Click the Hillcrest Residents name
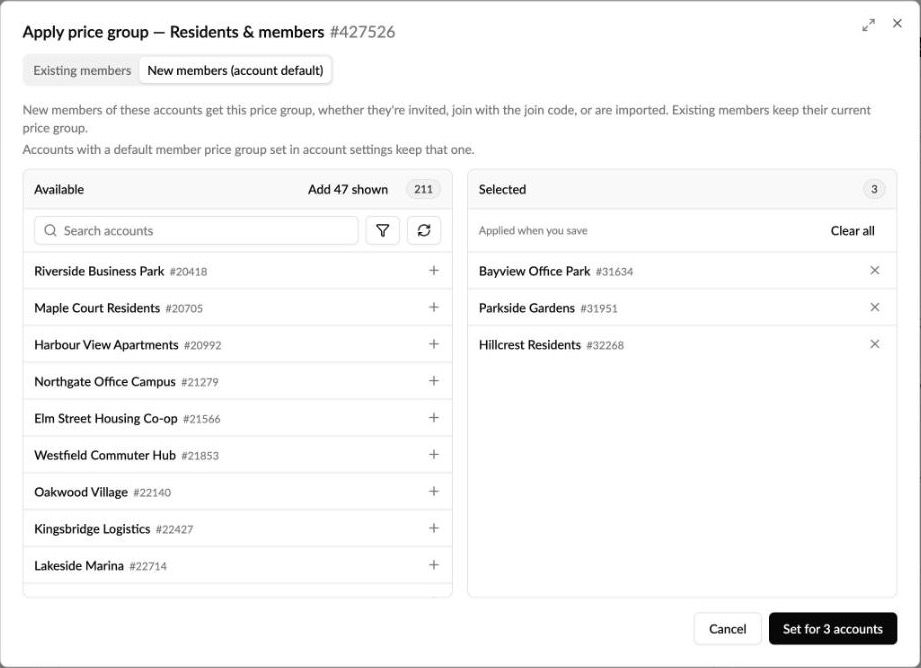This screenshot has height=668, width=921. tap(530, 345)
